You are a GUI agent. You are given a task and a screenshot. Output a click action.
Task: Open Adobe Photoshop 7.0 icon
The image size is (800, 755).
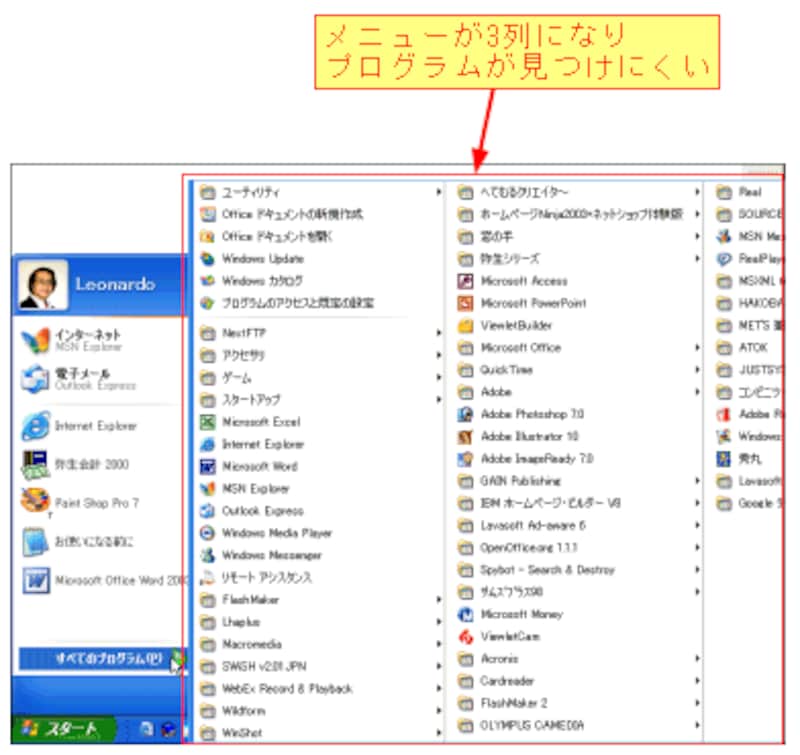464,414
